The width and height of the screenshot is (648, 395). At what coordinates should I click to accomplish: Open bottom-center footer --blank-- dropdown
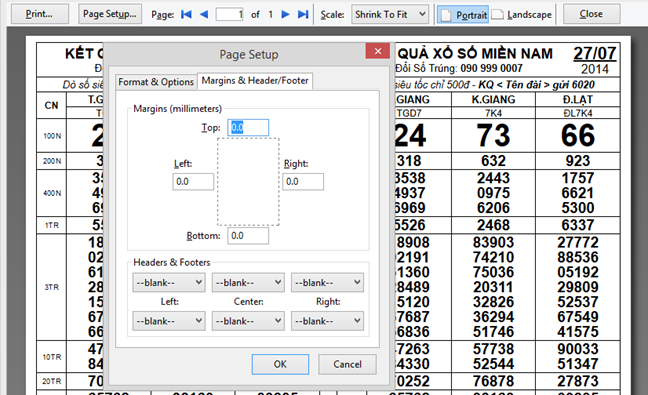pyautogui.click(x=248, y=321)
